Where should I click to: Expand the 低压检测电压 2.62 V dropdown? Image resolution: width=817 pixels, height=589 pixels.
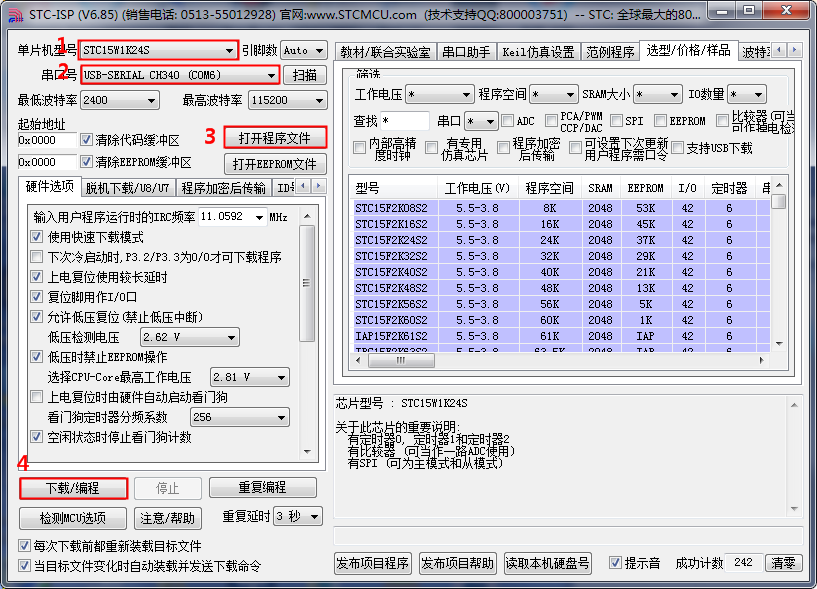click(230, 338)
